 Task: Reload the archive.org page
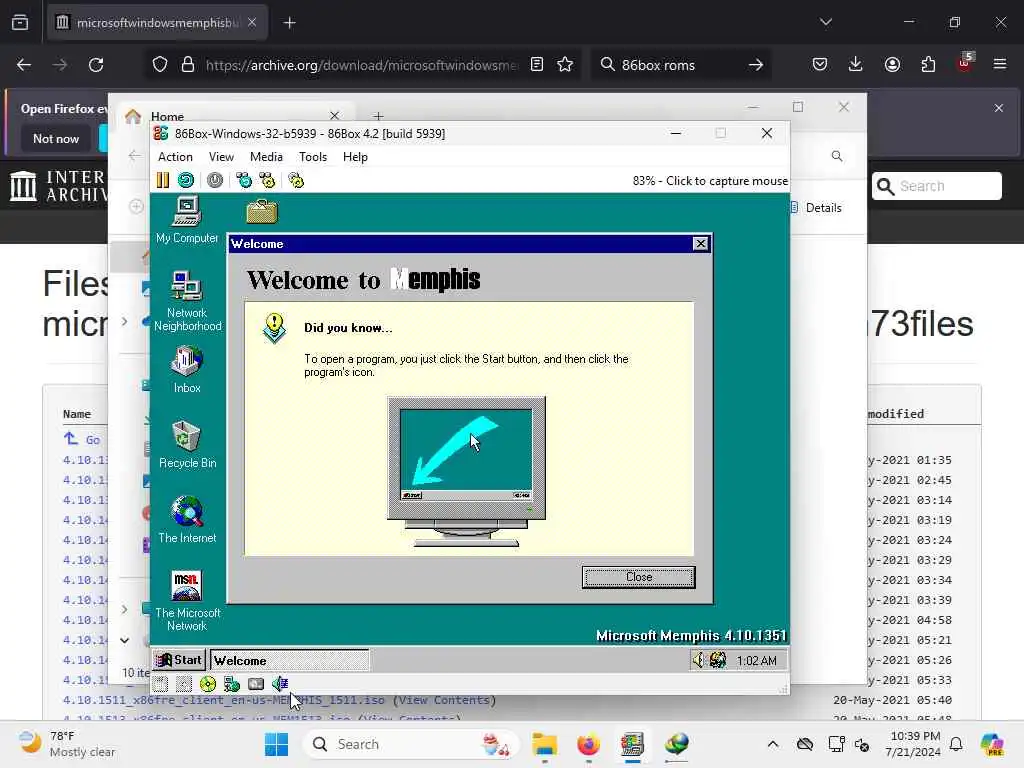(x=96, y=65)
